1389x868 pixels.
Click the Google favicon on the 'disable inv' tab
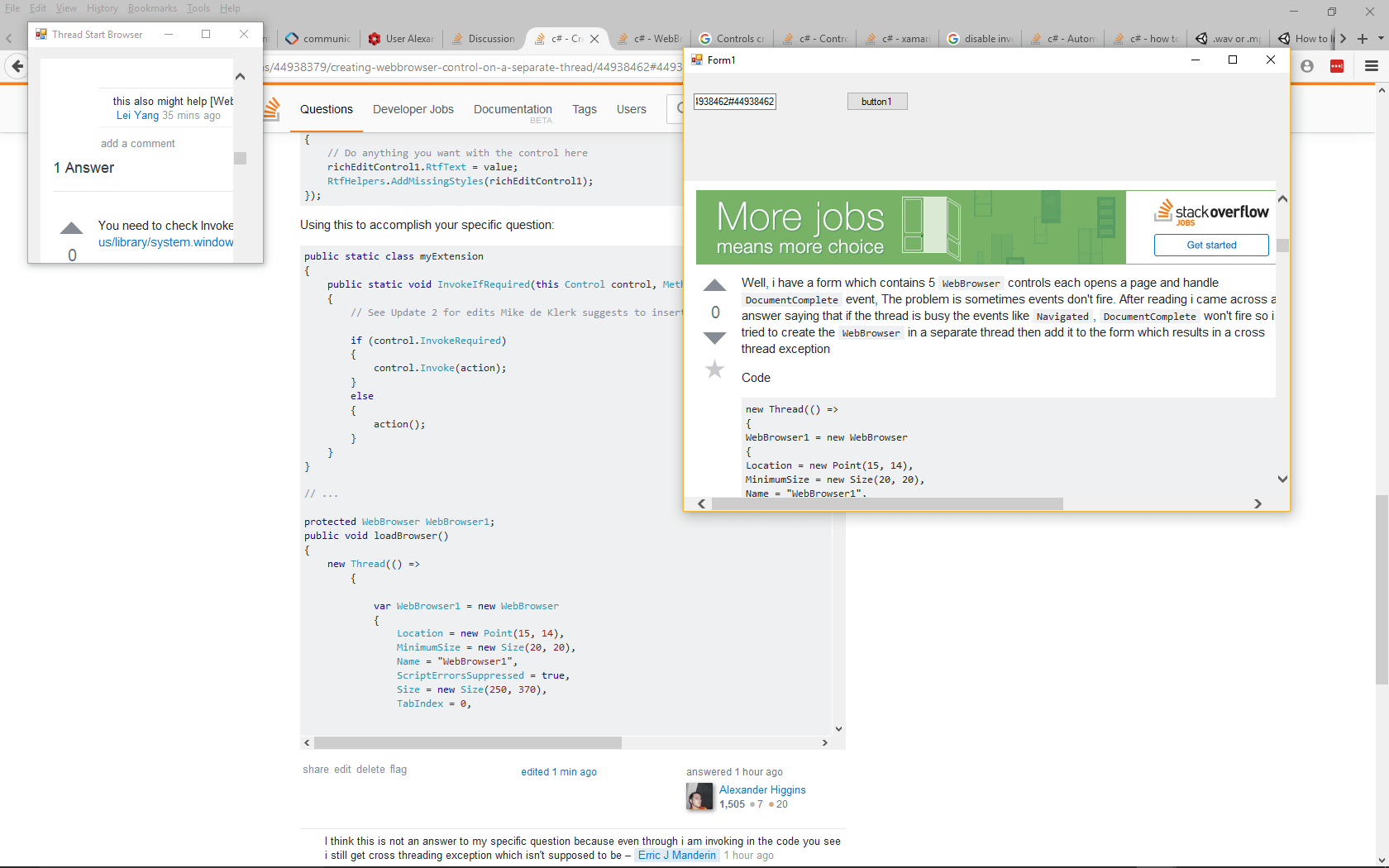(952, 38)
